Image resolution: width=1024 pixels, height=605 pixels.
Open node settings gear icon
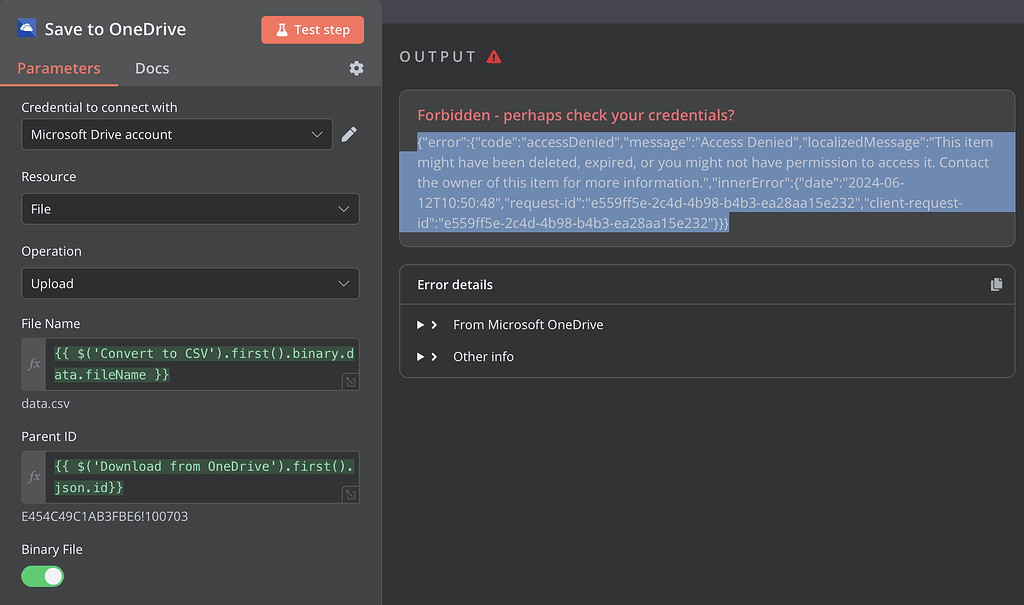357,68
